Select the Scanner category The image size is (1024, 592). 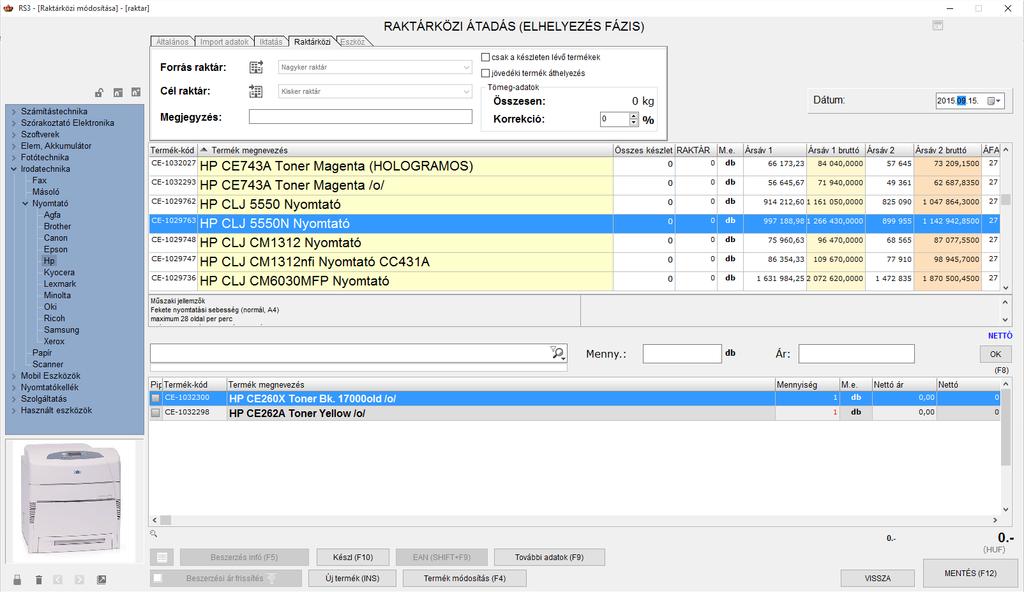pyautogui.click(x=48, y=365)
